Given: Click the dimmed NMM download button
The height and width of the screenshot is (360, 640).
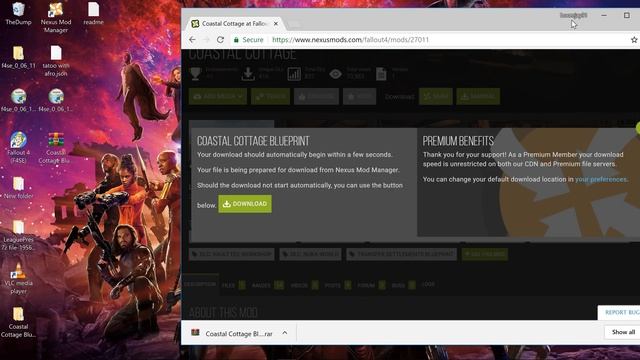Looking at the screenshot, I should coord(436,96).
